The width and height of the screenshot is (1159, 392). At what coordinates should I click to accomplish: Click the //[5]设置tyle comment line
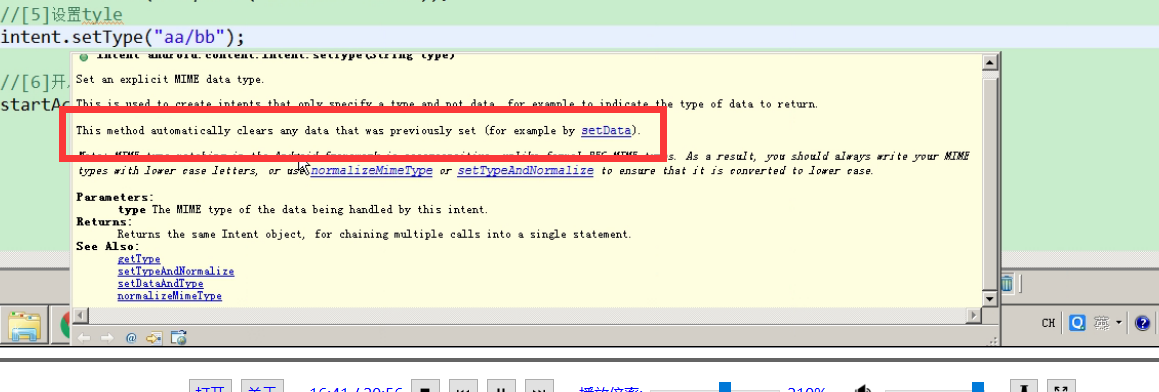62,14
